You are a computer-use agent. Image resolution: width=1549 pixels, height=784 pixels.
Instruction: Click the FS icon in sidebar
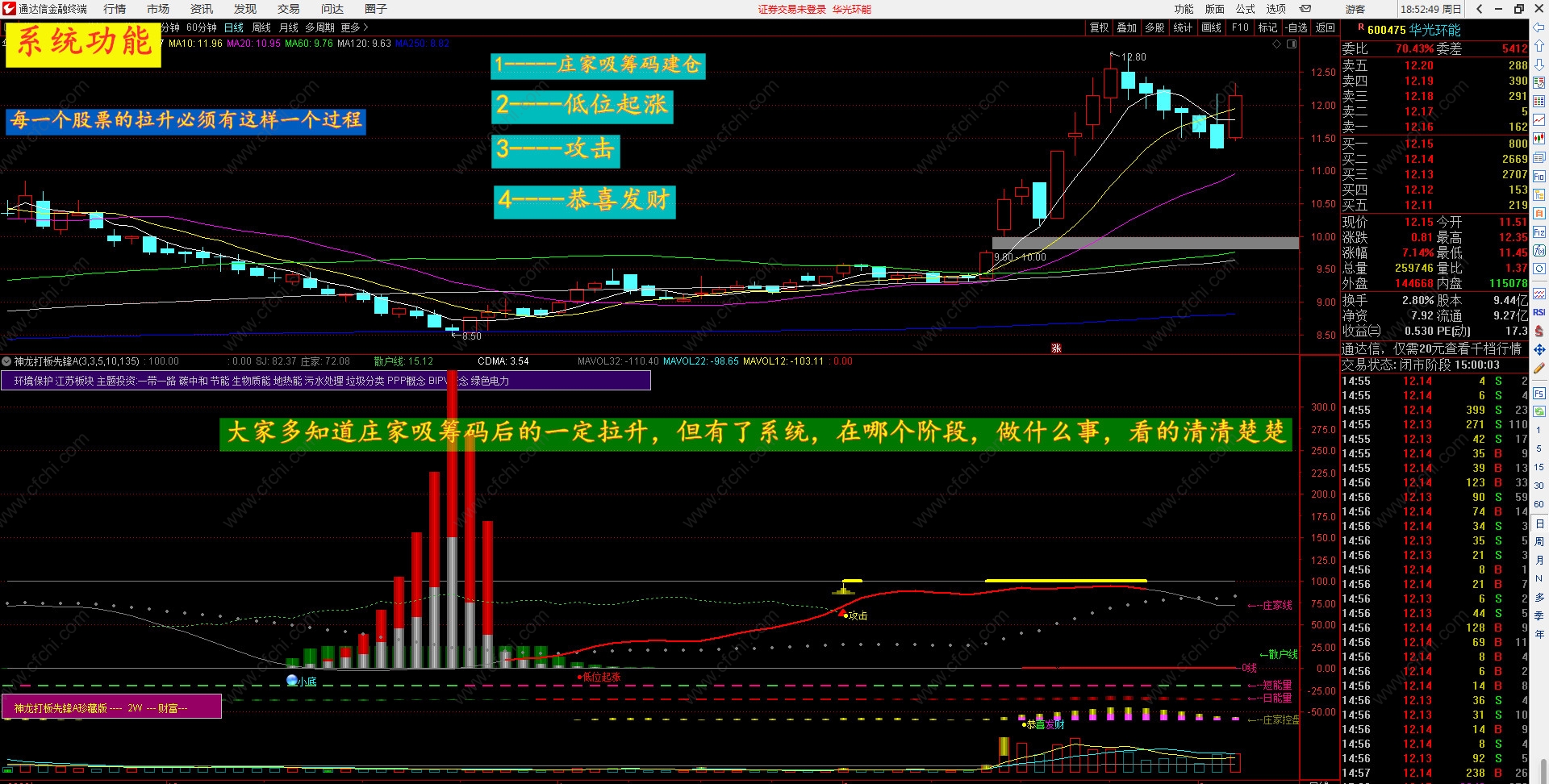coord(1539,394)
